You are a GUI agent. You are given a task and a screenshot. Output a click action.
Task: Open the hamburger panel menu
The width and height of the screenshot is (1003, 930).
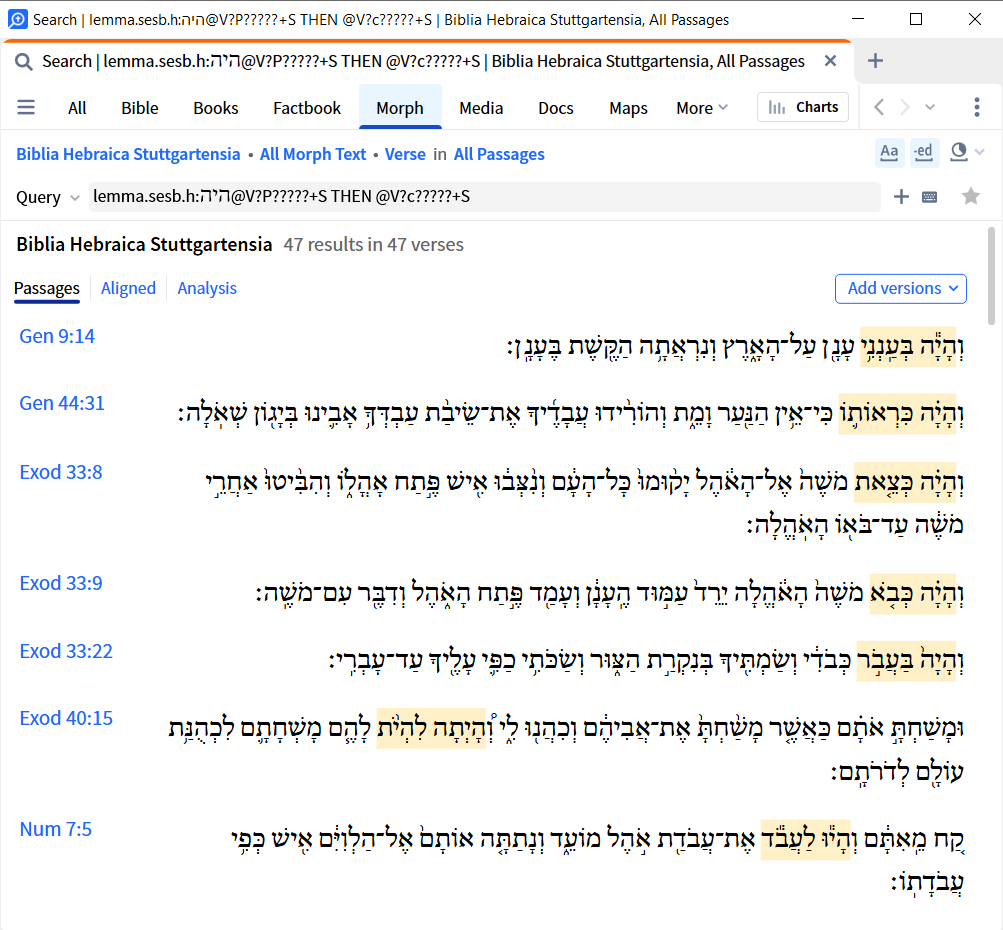[x=26, y=107]
